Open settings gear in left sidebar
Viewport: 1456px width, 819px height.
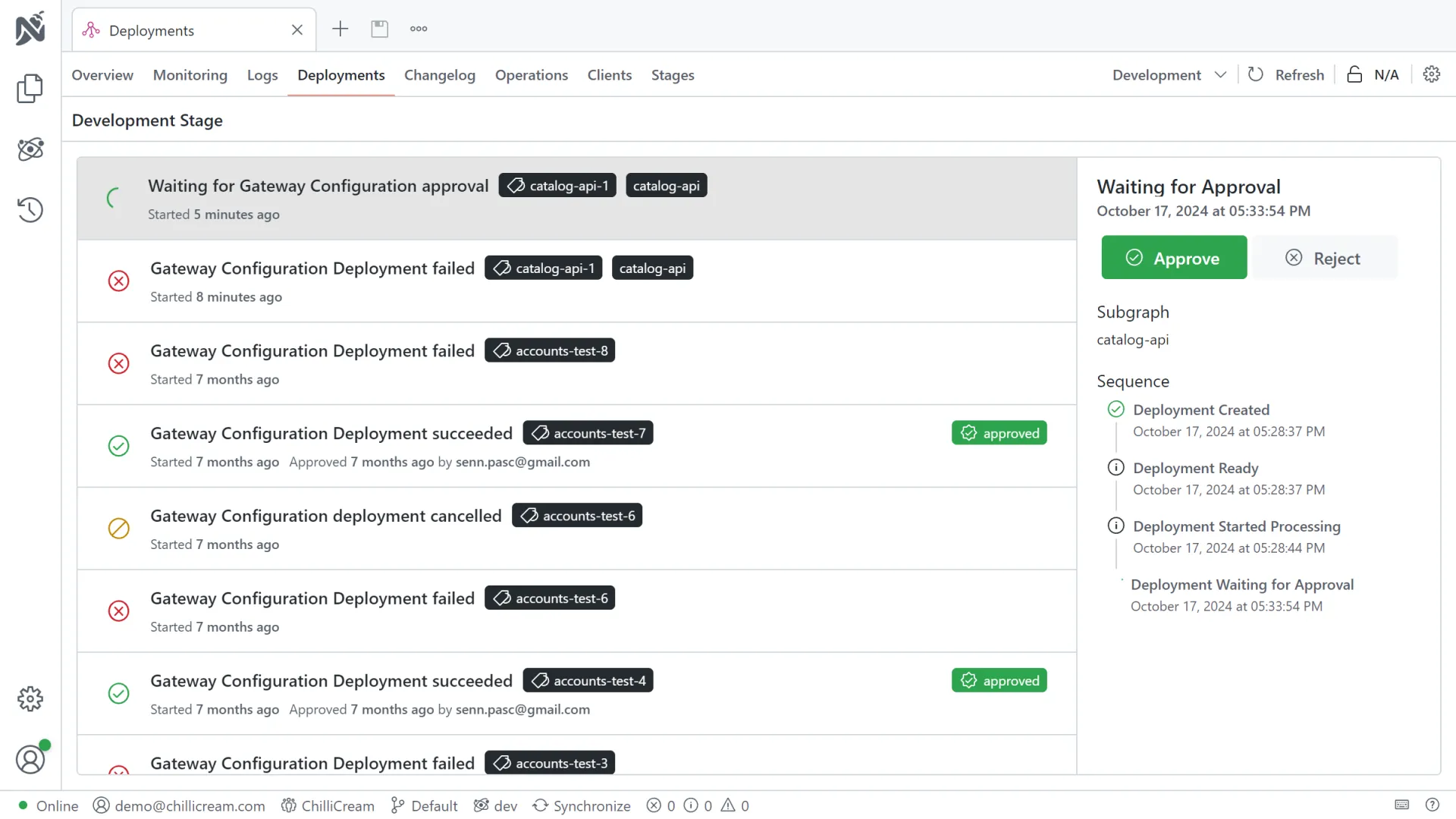pyautogui.click(x=30, y=698)
